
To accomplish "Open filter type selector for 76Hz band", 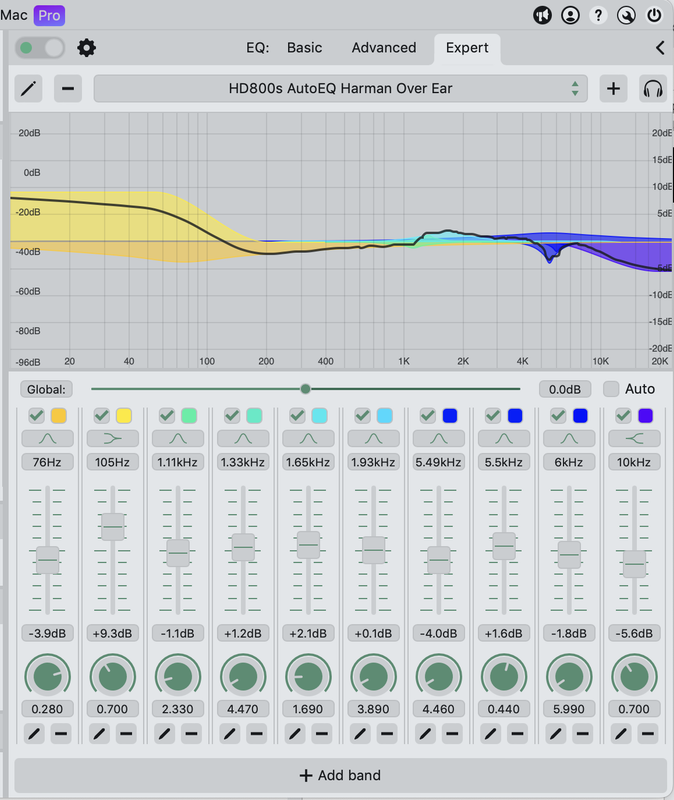I will click(x=47, y=438).
